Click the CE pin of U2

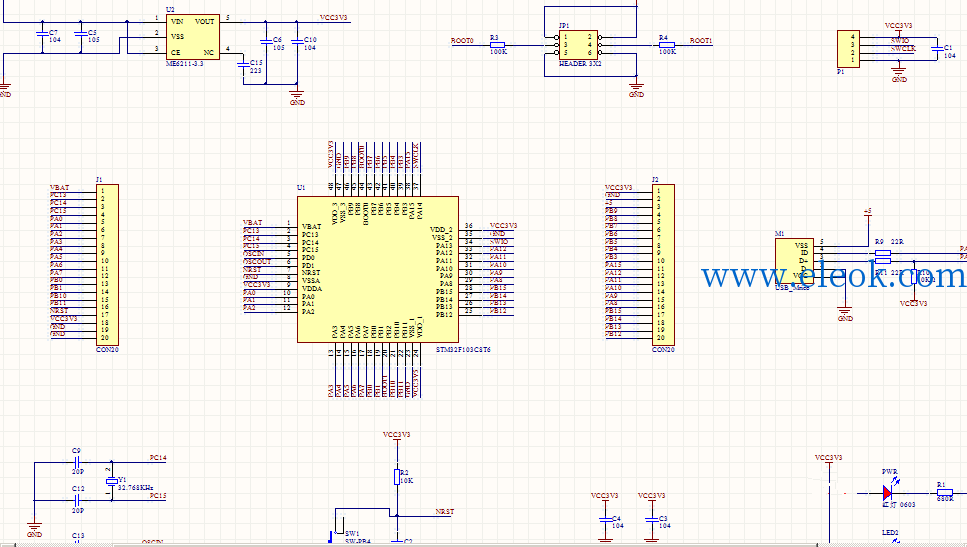[x=176, y=52]
